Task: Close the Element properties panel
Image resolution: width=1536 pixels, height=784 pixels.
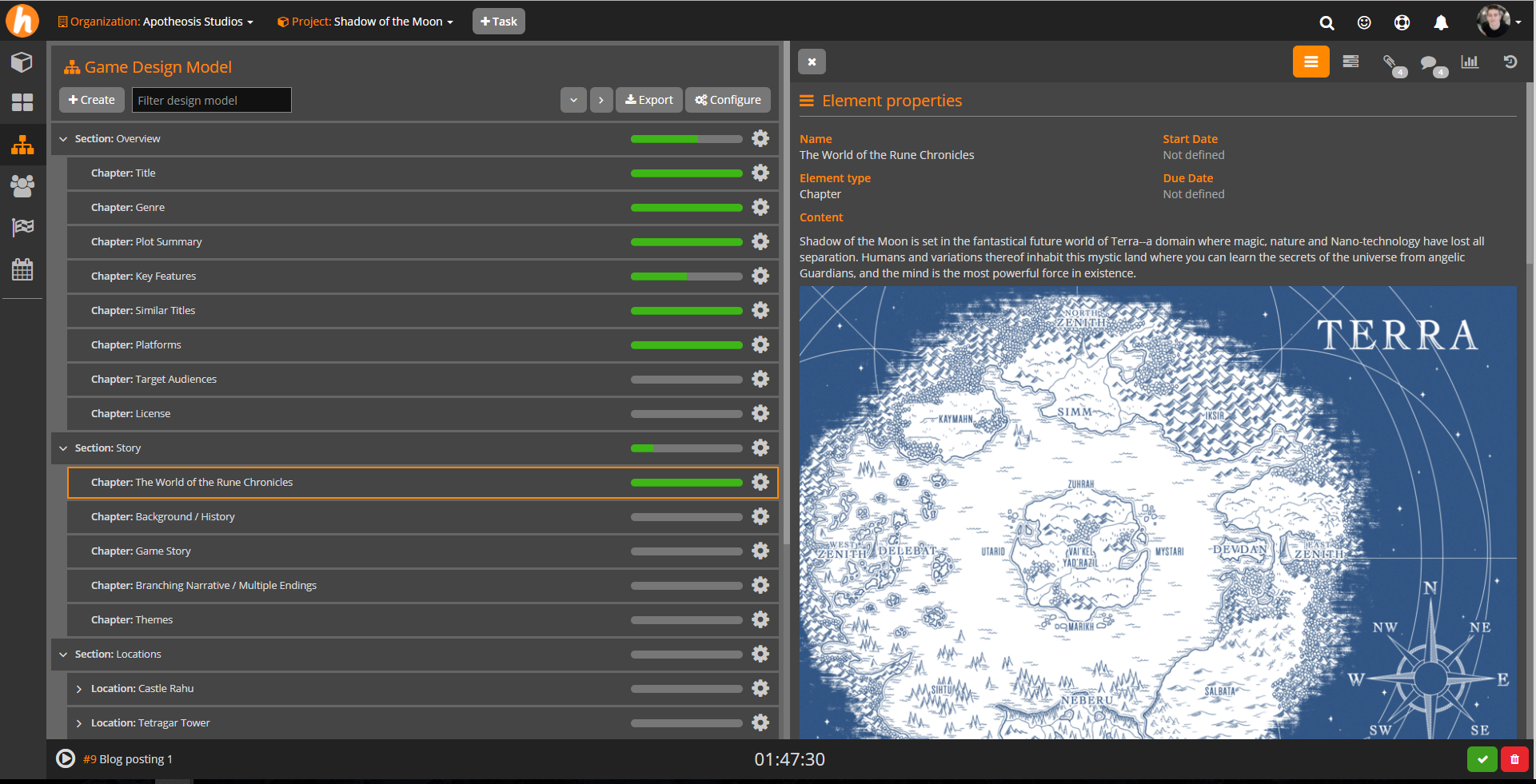Action: pyautogui.click(x=812, y=62)
